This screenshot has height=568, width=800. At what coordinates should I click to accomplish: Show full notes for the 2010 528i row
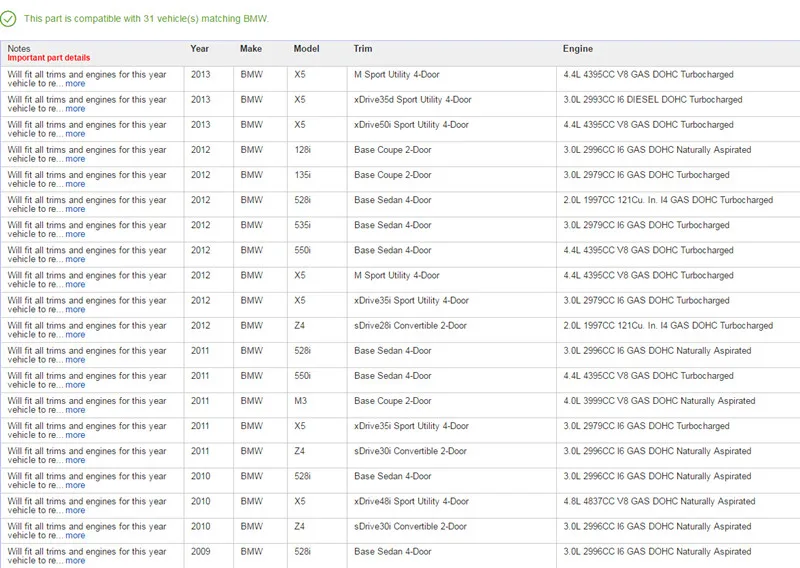coord(75,485)
